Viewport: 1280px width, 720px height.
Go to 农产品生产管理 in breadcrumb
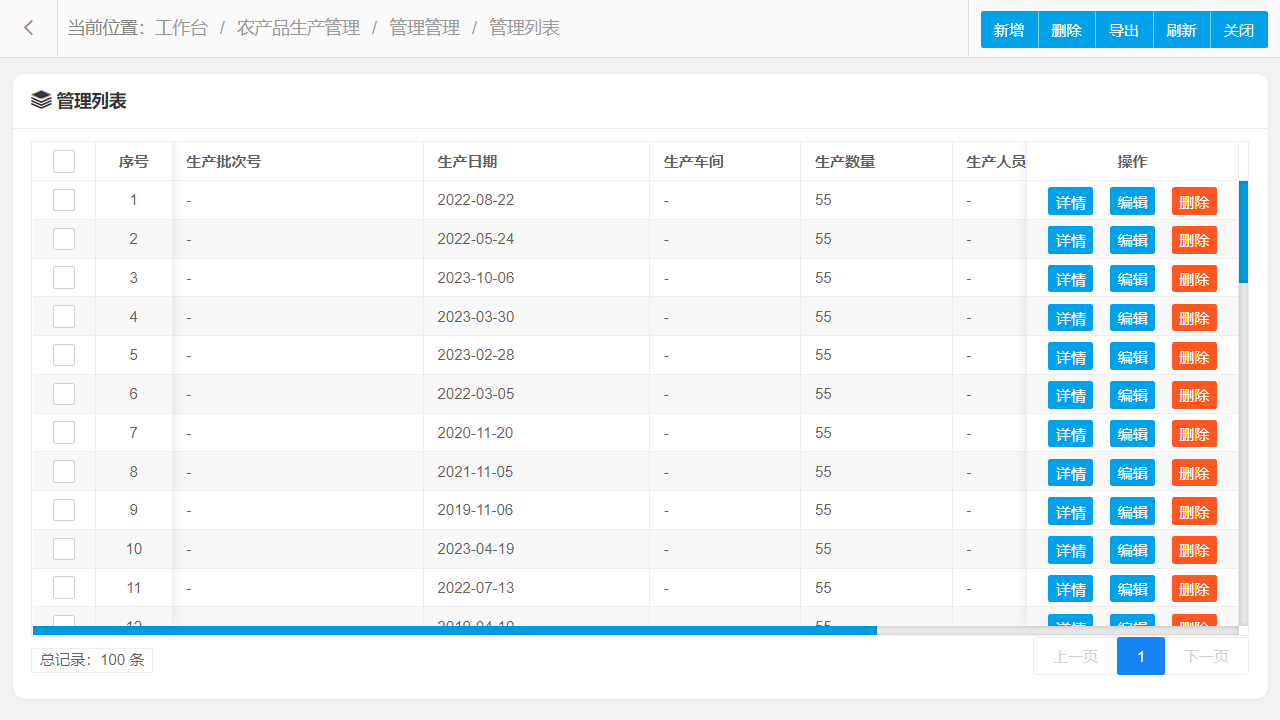click(298, 28)
